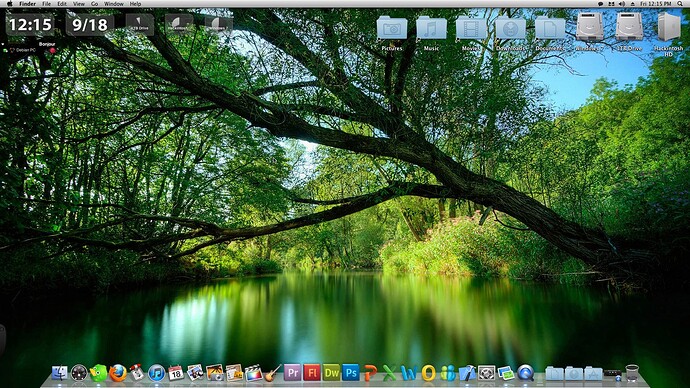Open QuickTime Player in the dock
This screenshot has height=388, width=690.
pos(525,373)
